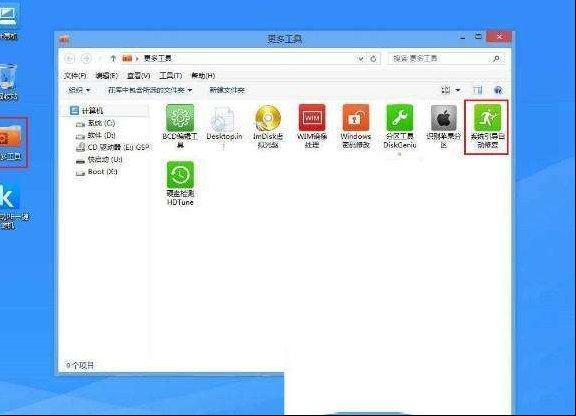
Task: Open the boot repair running-man icon
Action: pyautogui.click(x=487, y=118)
